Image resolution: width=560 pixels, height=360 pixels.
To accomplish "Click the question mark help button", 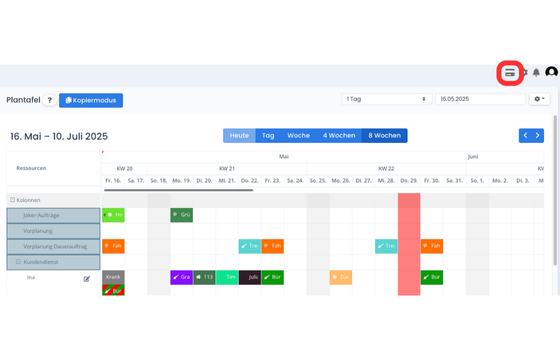I will tap(50, 100).
